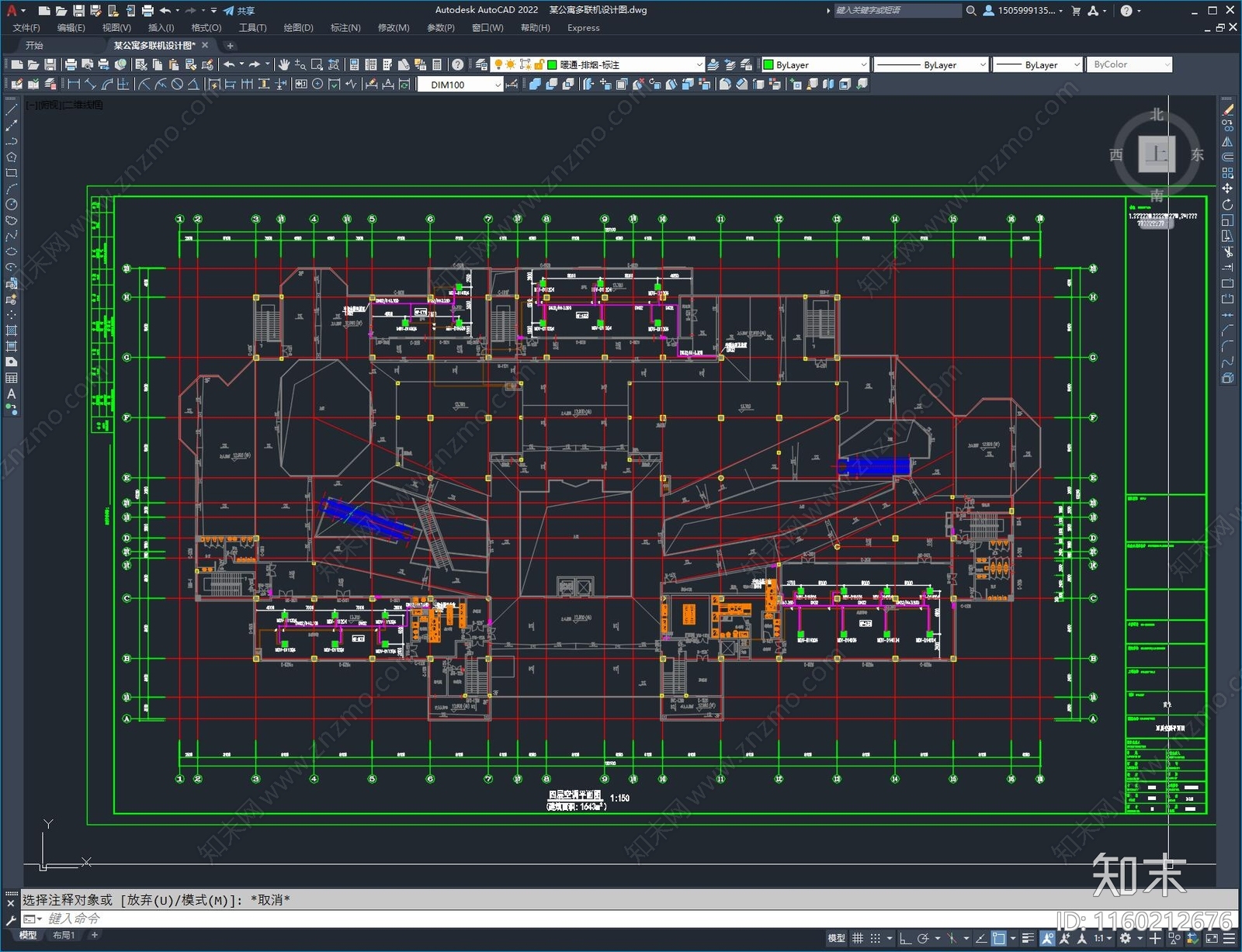Click the Center Mark dimension tool
This screenshot has width=1242, height=952.
coord(317,85)
